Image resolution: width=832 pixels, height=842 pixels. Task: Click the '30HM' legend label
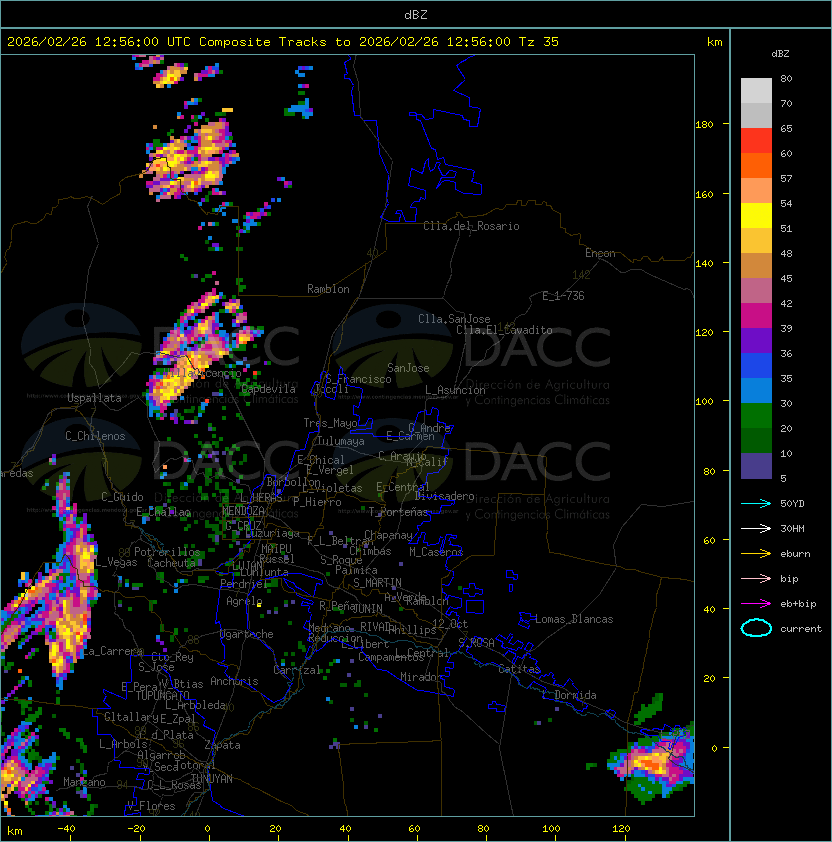[792, 528]
